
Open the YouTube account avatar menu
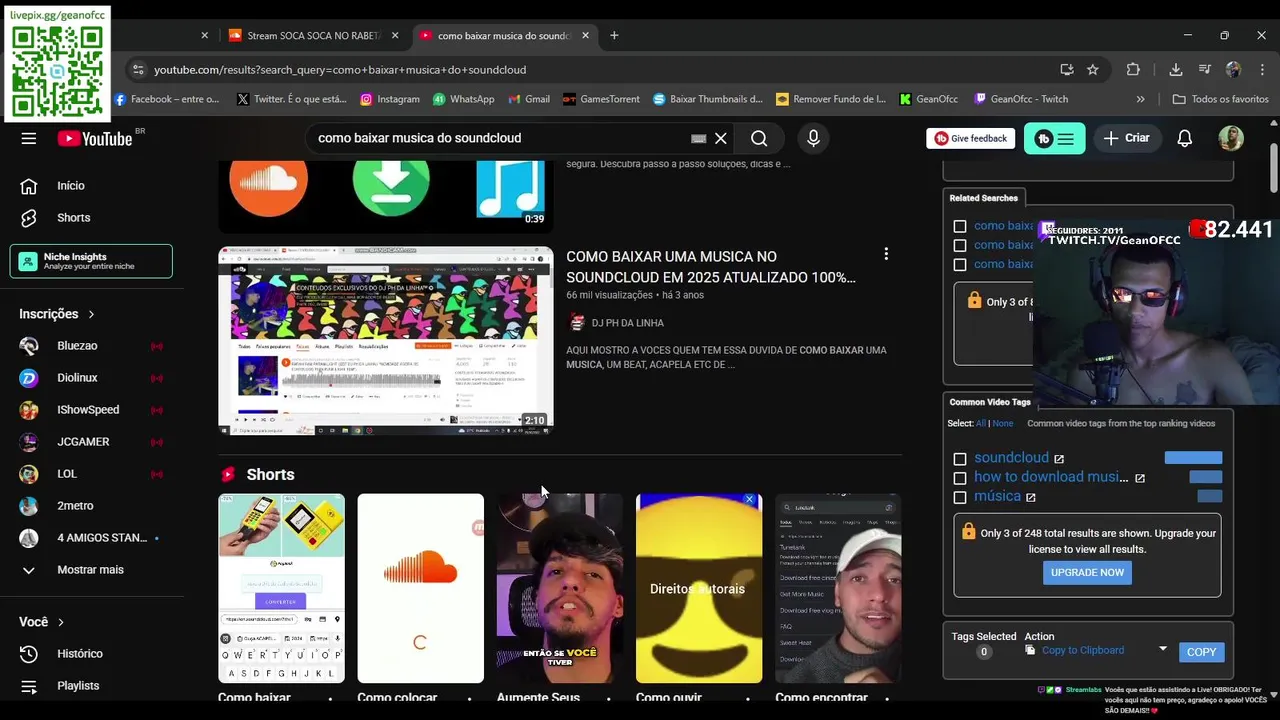[1231, 138]
